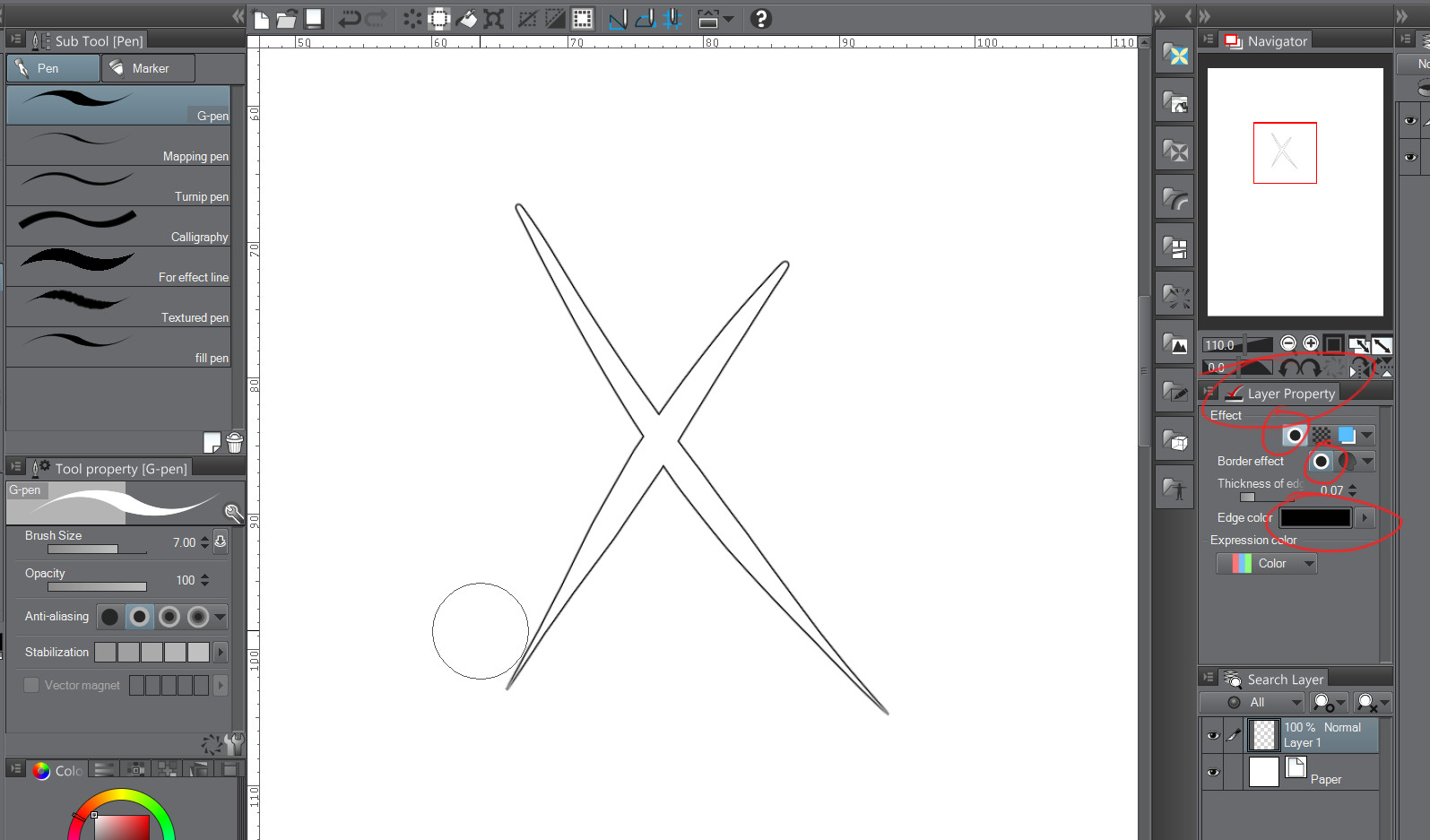
Task: Open the Color wheel tab
Action: [57, 770]
